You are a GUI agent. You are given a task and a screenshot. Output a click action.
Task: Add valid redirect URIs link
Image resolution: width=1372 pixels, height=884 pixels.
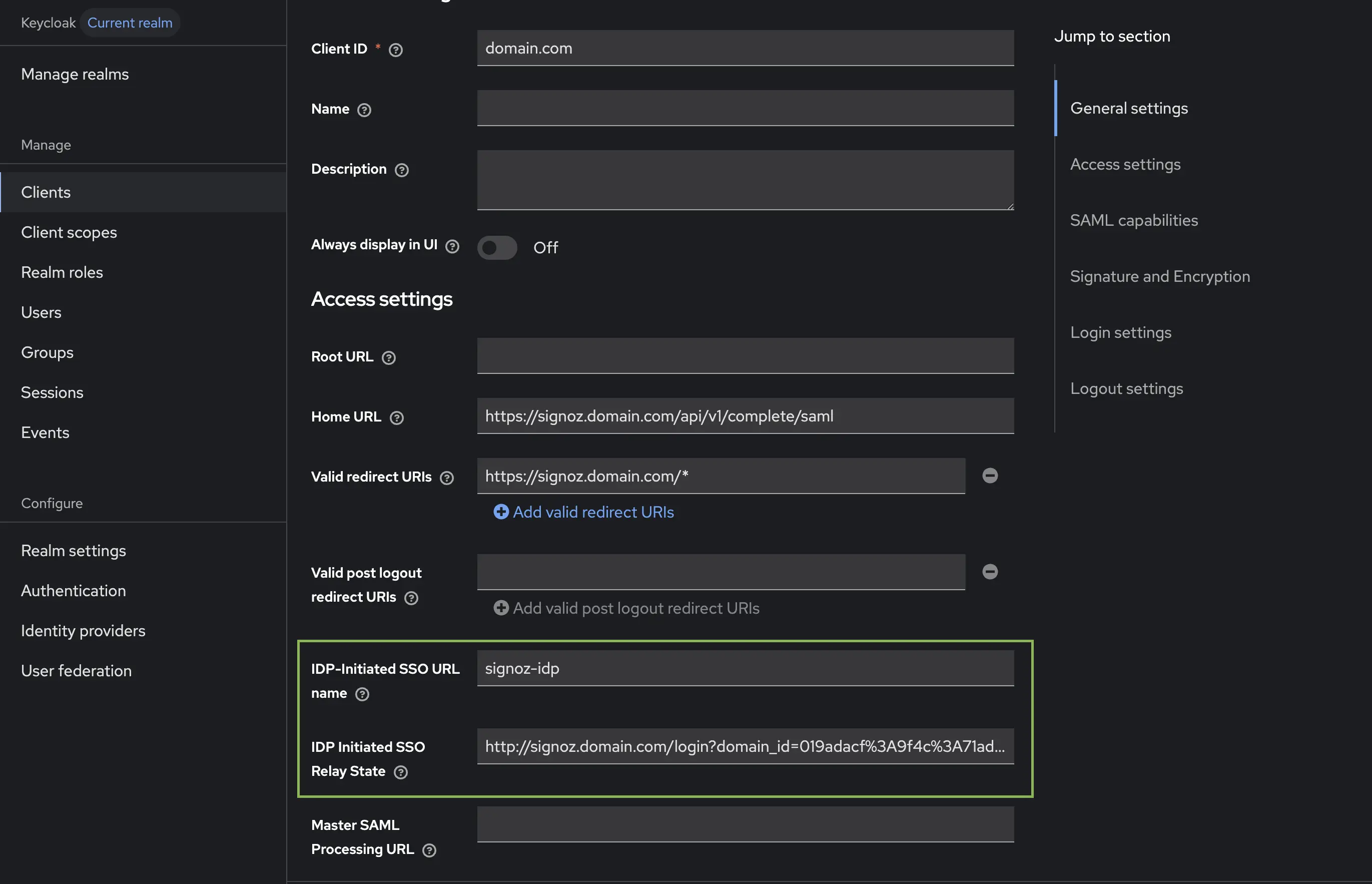(583, 512)
